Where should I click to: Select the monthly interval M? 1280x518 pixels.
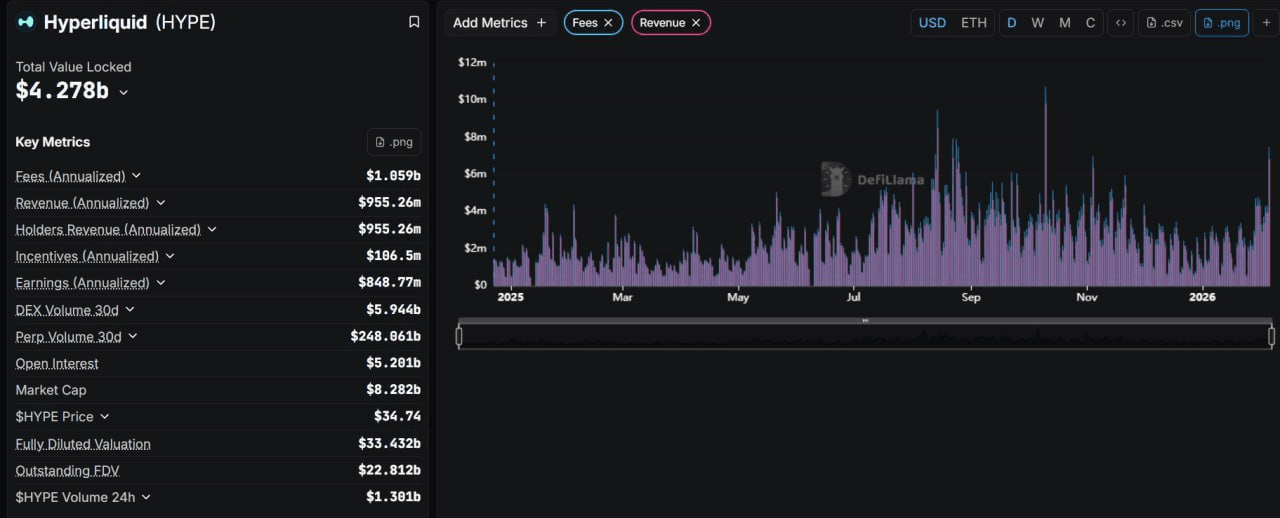(x=1064, y=23)
